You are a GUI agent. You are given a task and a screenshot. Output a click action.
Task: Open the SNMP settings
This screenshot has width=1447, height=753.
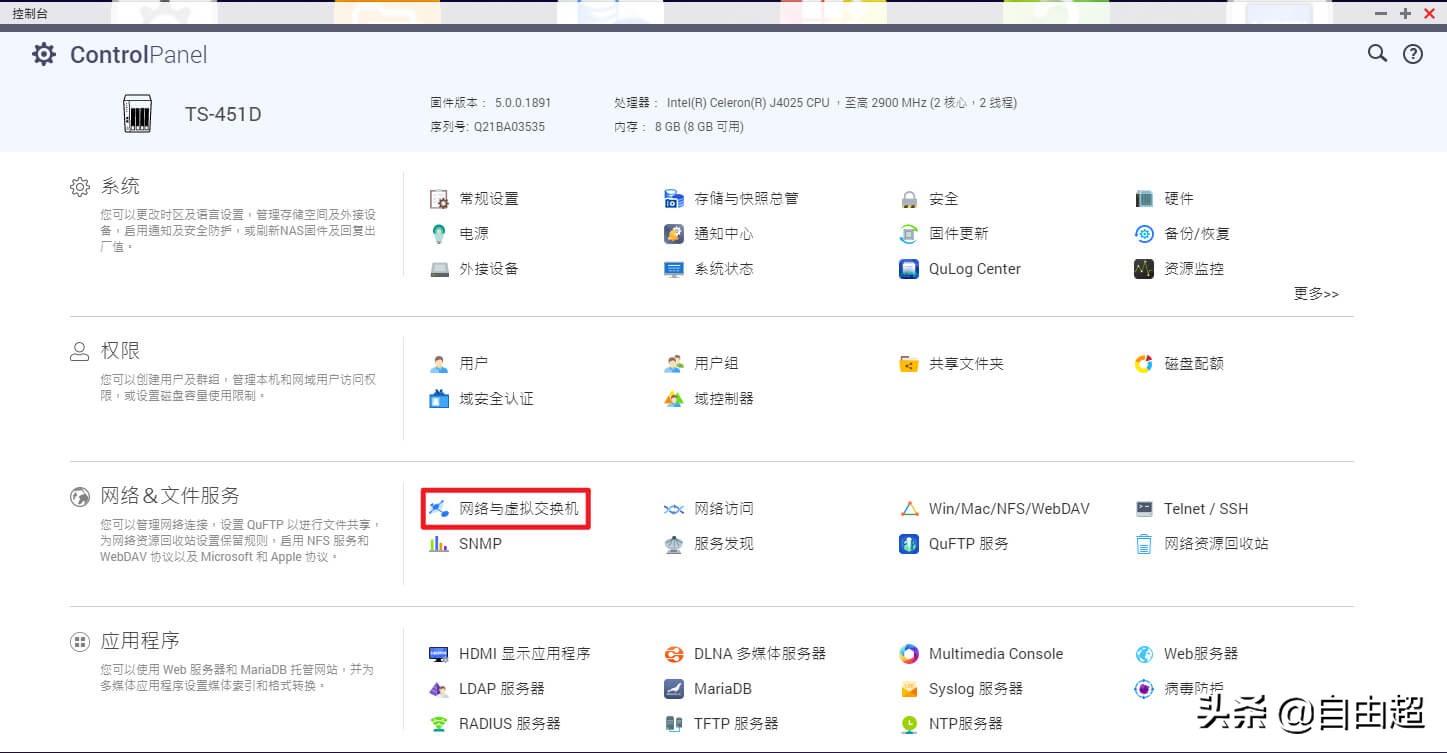(x=479, y=543)
